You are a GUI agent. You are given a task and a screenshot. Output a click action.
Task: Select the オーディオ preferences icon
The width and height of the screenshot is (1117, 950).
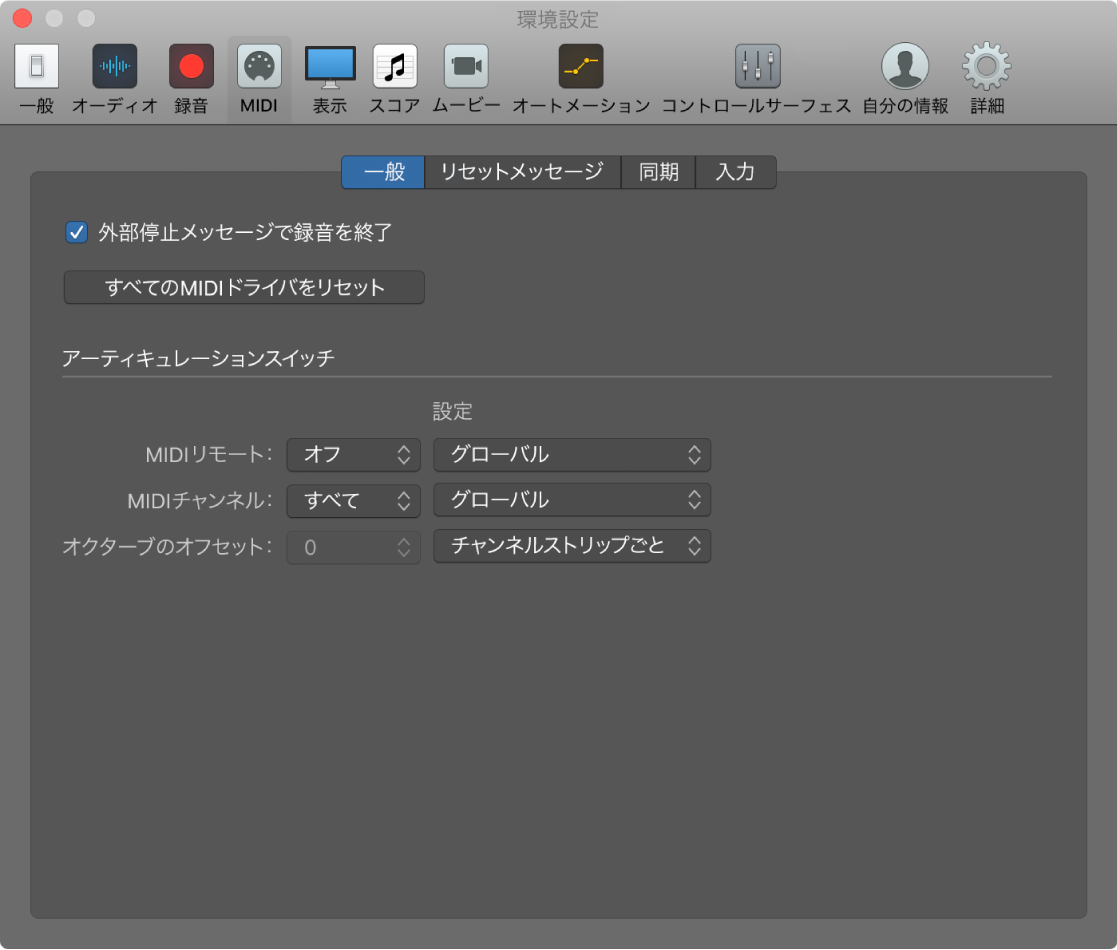[114, 67]
